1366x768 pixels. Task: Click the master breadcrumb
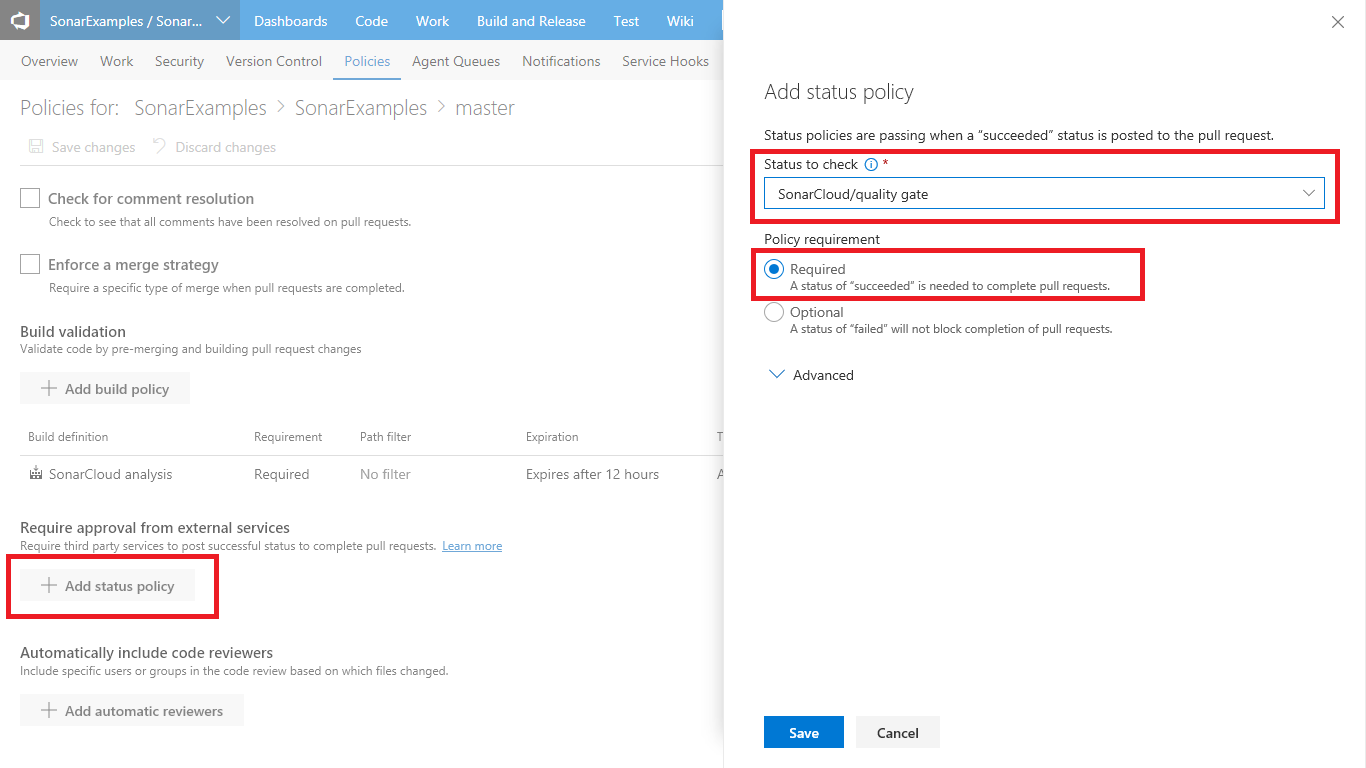click(485, 107)
